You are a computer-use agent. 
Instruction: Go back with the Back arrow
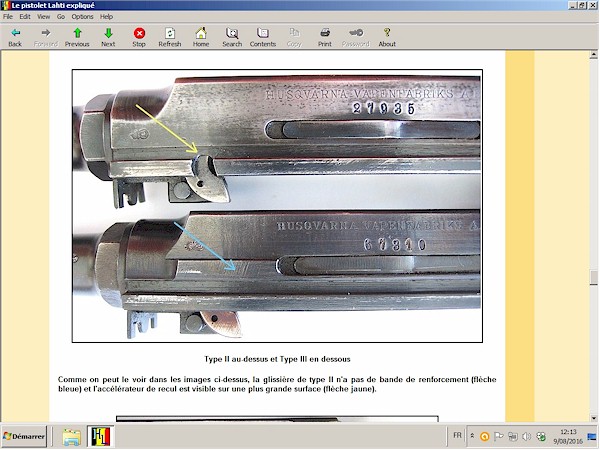tap(15, 38)
